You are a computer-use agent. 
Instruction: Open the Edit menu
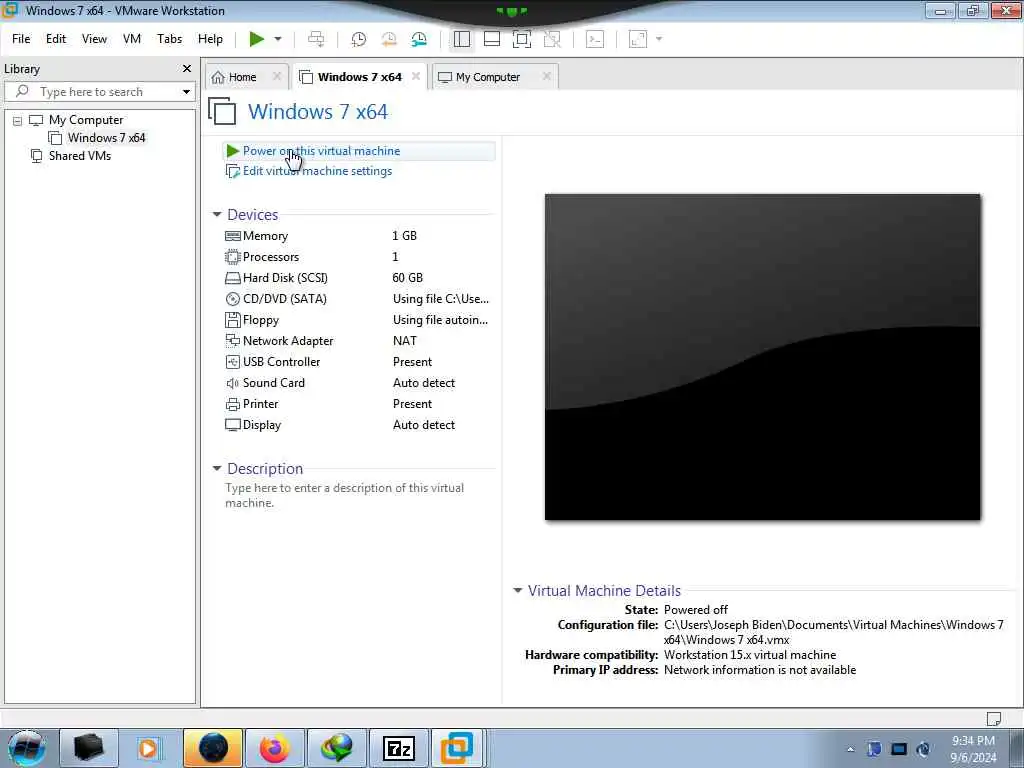point(56,39)
